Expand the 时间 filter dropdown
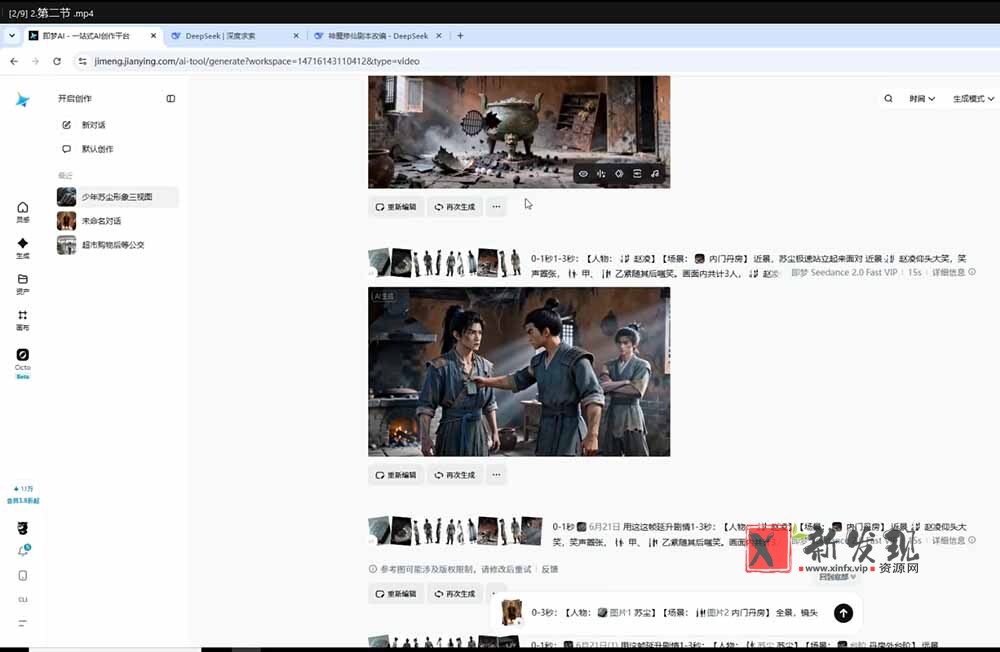 pos(922,98)
